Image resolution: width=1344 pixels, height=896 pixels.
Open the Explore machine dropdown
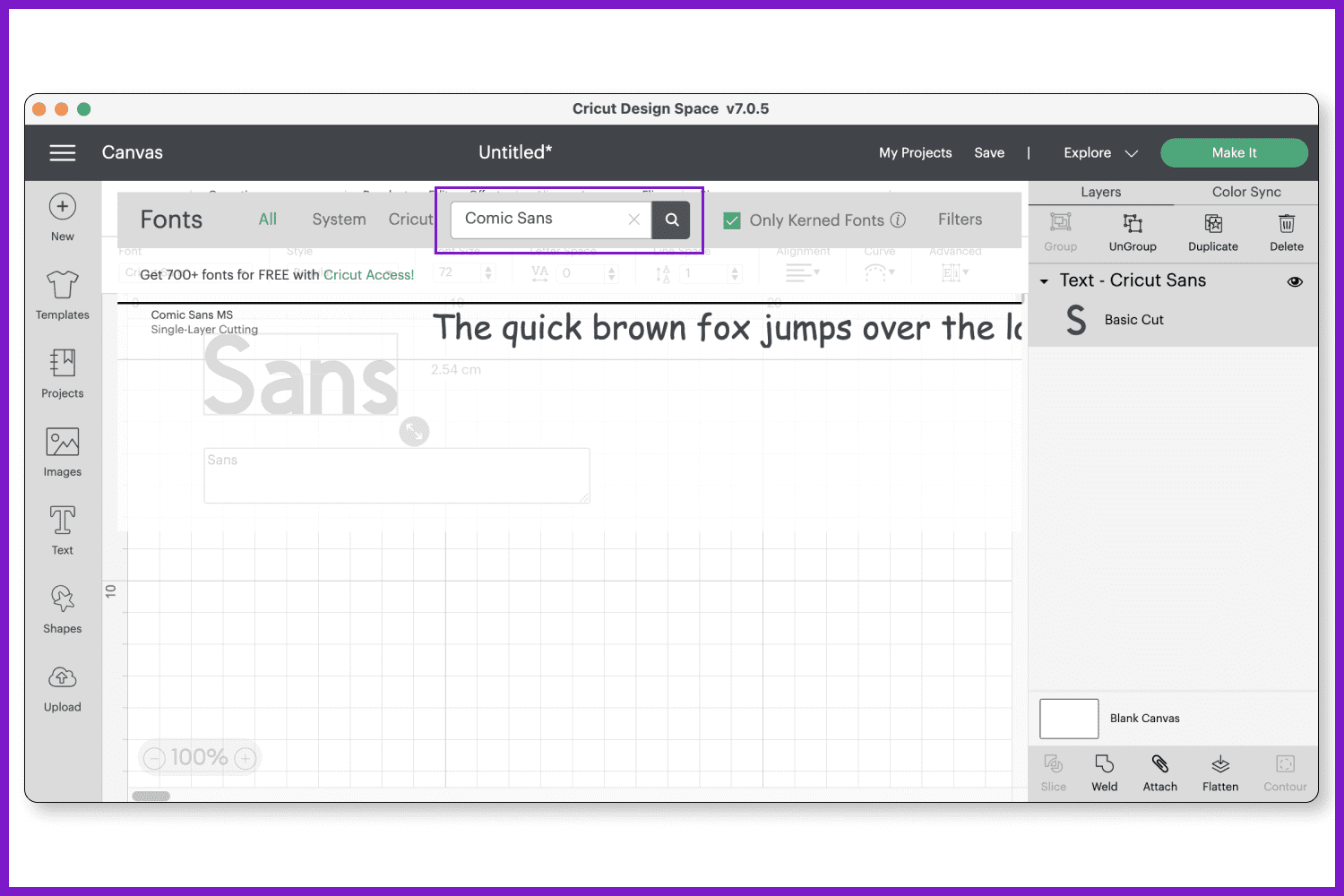click(x=1100, y=153)
